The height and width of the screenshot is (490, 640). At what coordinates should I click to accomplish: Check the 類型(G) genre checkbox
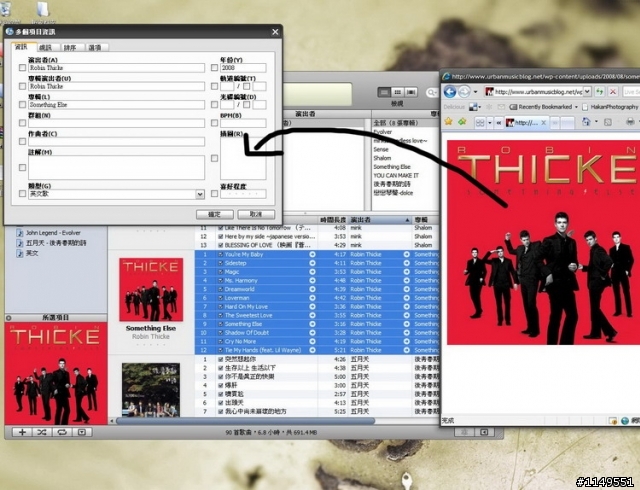(22, 194)
